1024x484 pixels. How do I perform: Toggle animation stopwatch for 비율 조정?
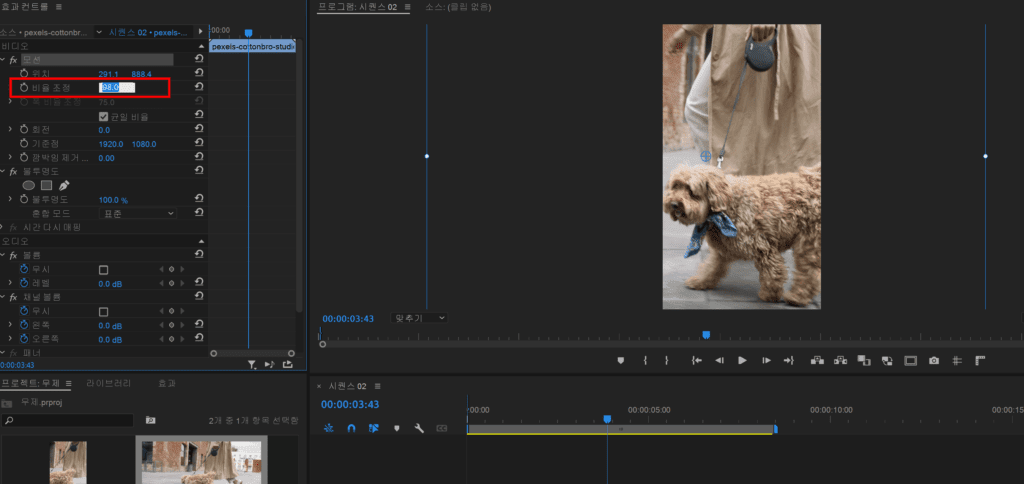tap(24, 88)
